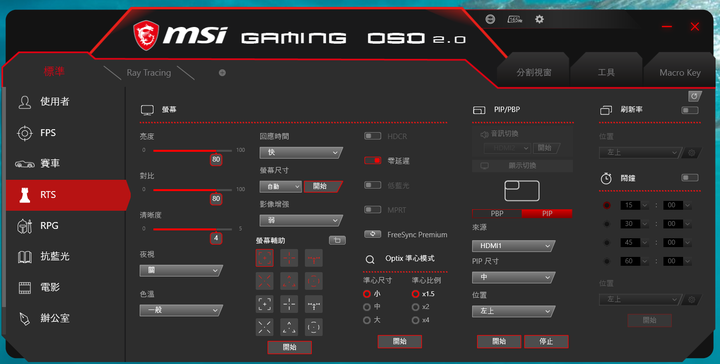The height and width of the screenshot is (364, 720).
Task: Click 開始 below the crosshair grid
Action: [289, 347]
